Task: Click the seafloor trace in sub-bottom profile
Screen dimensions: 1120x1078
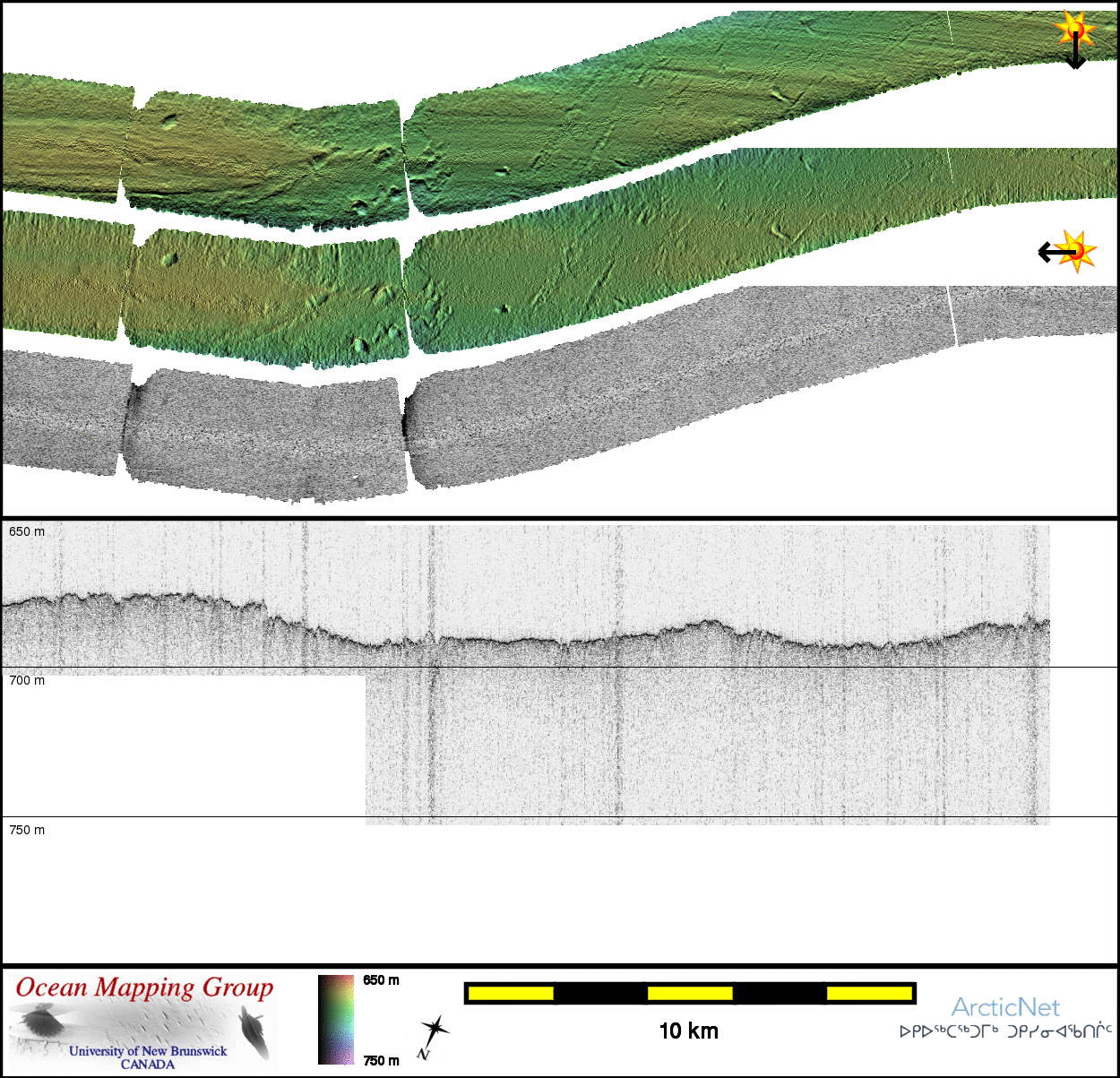Action: point(538,640)
